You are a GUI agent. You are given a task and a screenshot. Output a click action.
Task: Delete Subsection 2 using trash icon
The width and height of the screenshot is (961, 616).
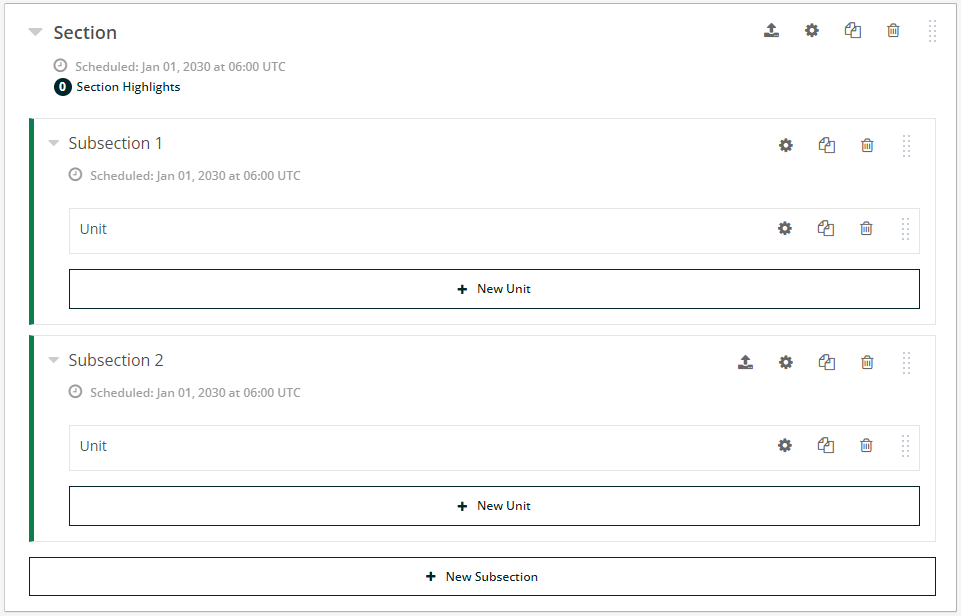867,362
